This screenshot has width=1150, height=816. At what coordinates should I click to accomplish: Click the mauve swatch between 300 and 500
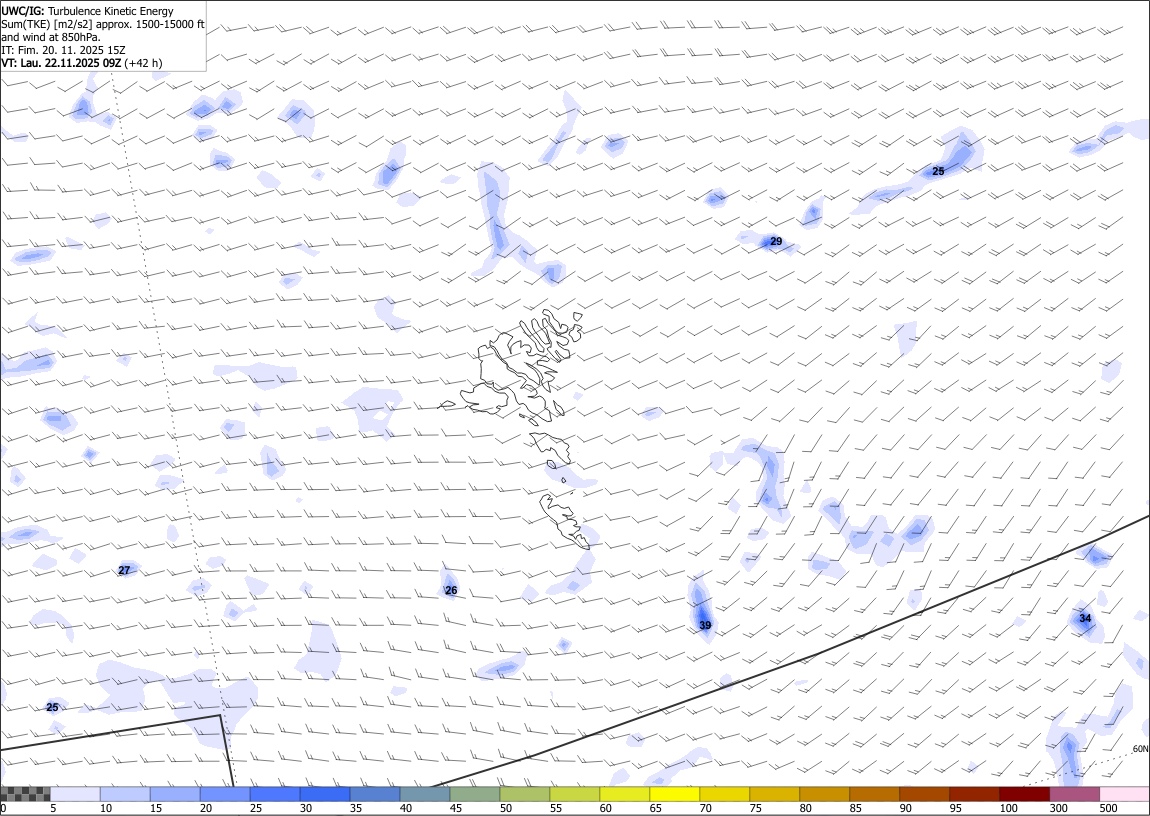tap(1074, 794)
